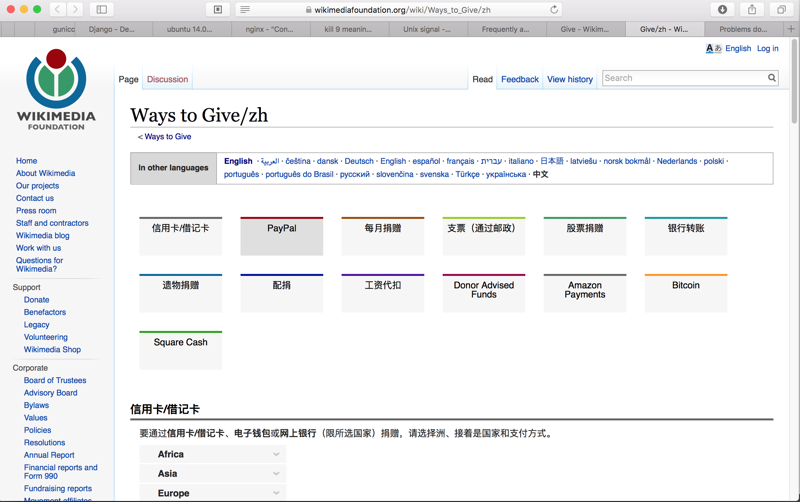The height and width of the screenshot is (502, 800).
Task: Go back with Safari's back arrow
Action: 57,9
